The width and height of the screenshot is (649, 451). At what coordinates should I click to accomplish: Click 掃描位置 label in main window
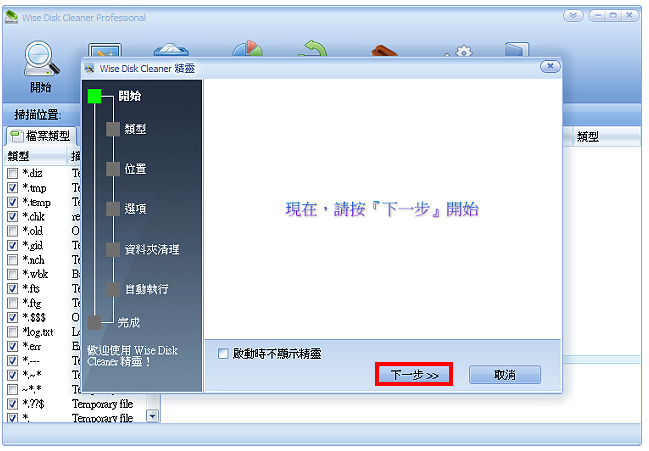pos(38,115)
